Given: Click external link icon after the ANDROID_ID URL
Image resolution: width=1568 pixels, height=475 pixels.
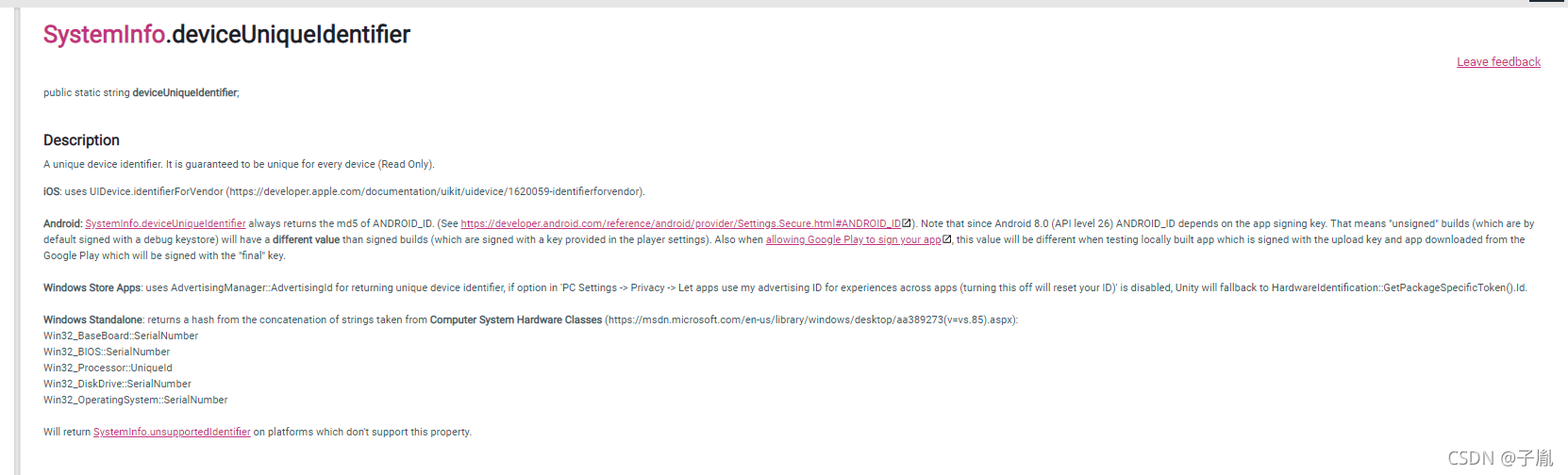Looking at the screenshot, I should click(907, 223).
